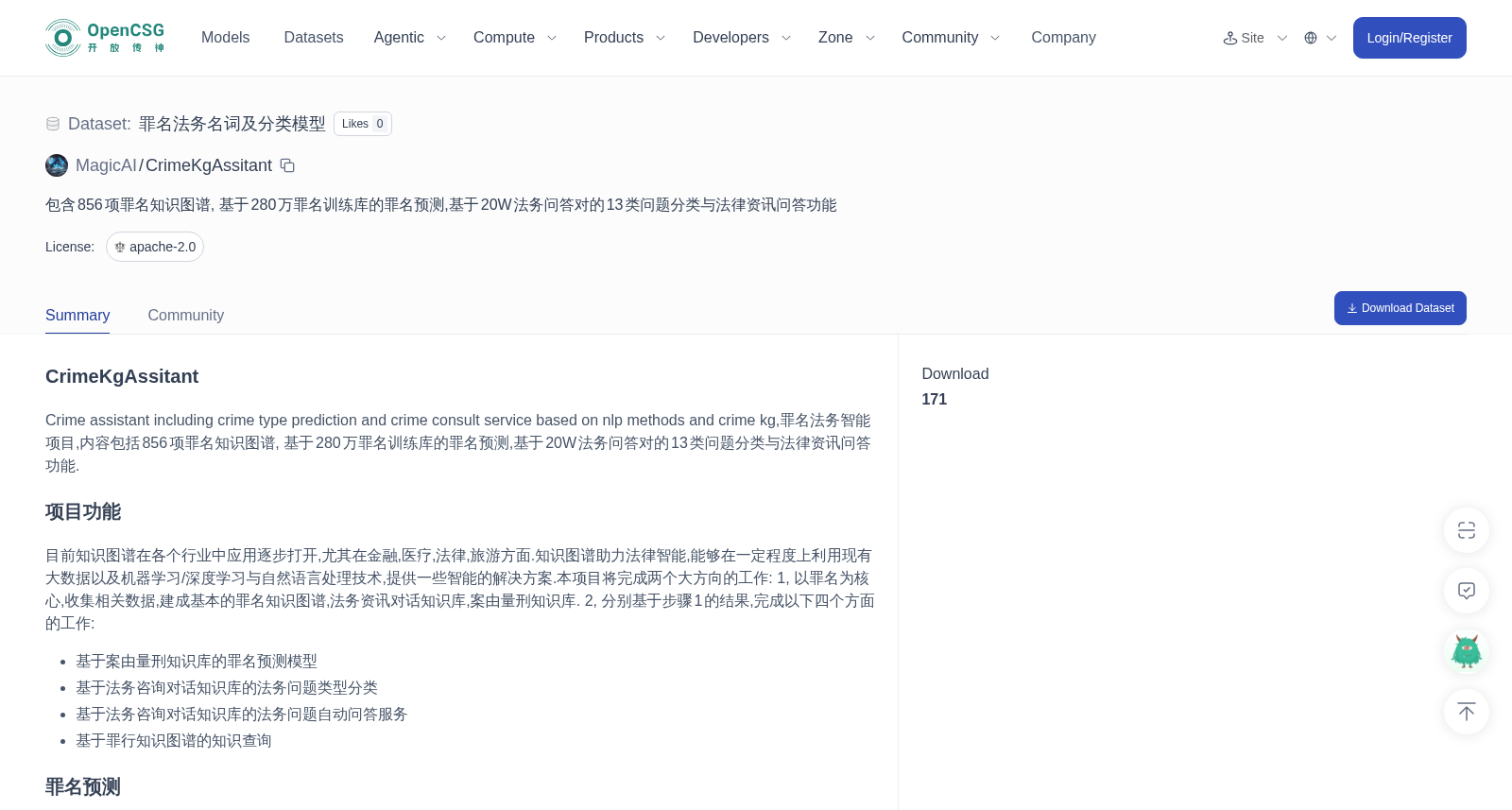Select the download count 171
This screenshot has width=1512, height=810.
935,400
